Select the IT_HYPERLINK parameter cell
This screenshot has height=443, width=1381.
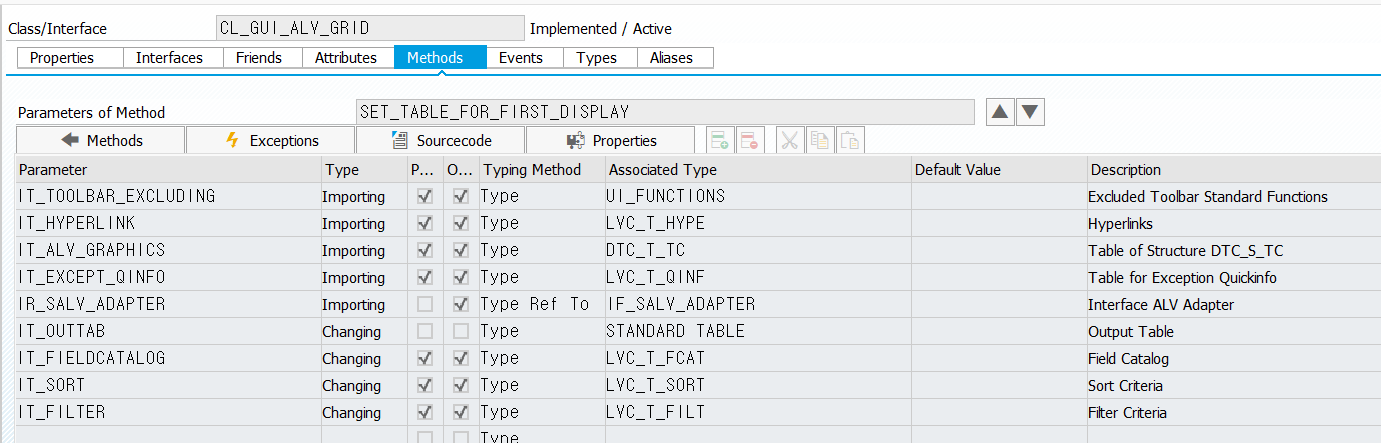coord(168,223)
